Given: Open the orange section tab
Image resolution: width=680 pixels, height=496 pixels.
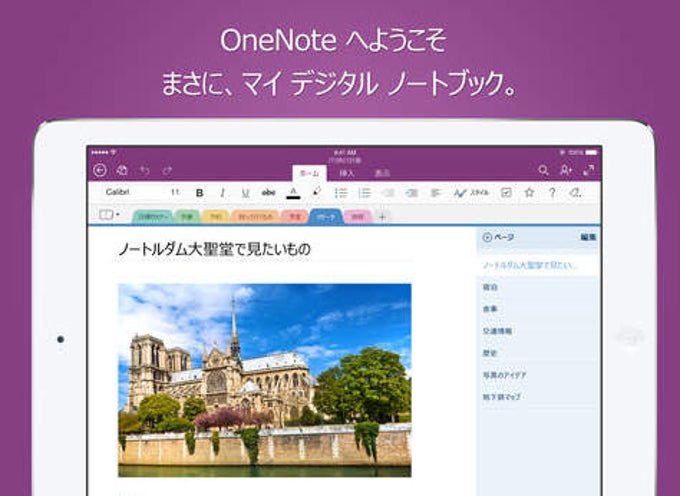Looking at the screenshot, I should click(x=255, y=217).
